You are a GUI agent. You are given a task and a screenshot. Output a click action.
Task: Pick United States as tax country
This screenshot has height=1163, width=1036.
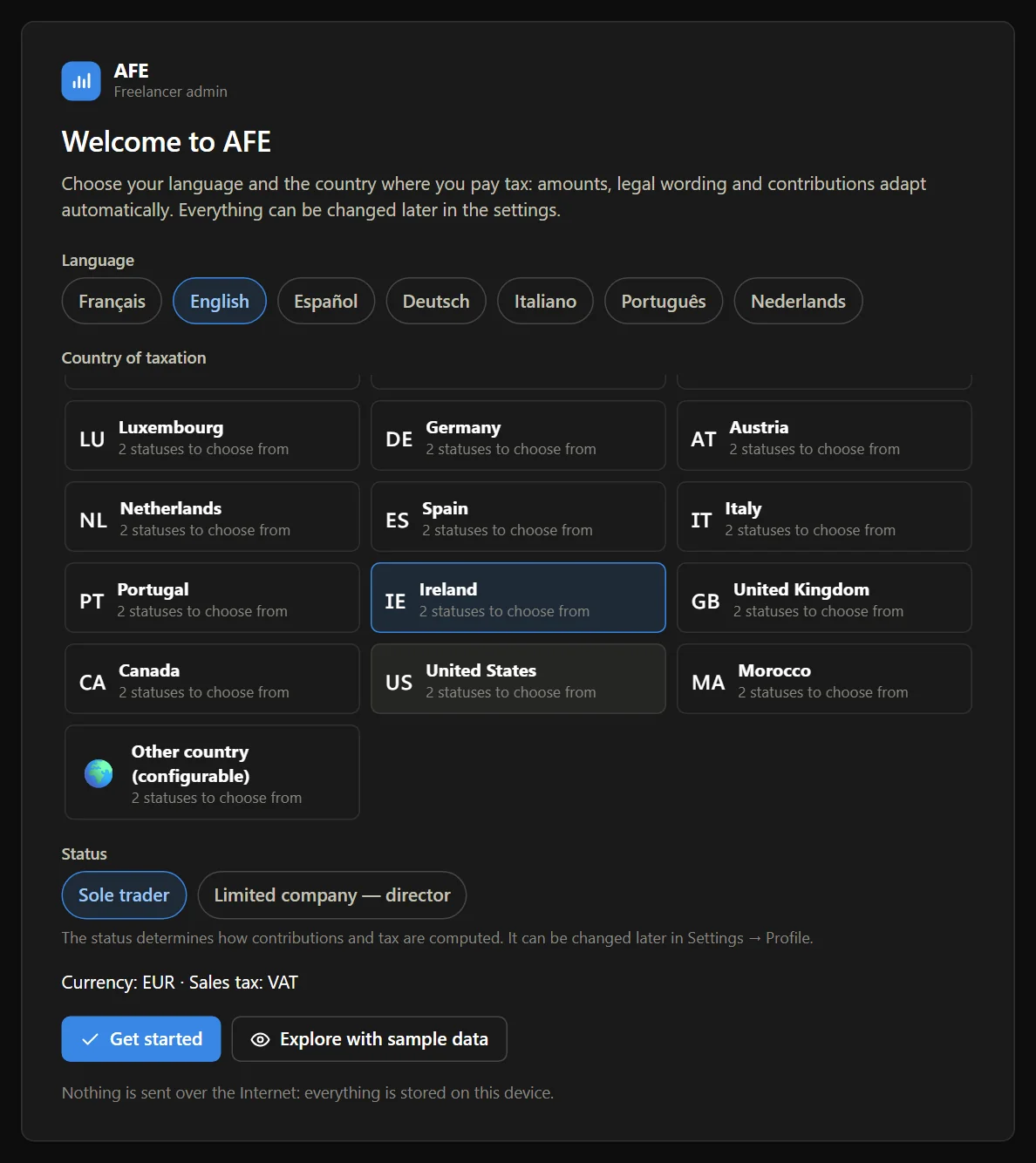click(518, 679)
